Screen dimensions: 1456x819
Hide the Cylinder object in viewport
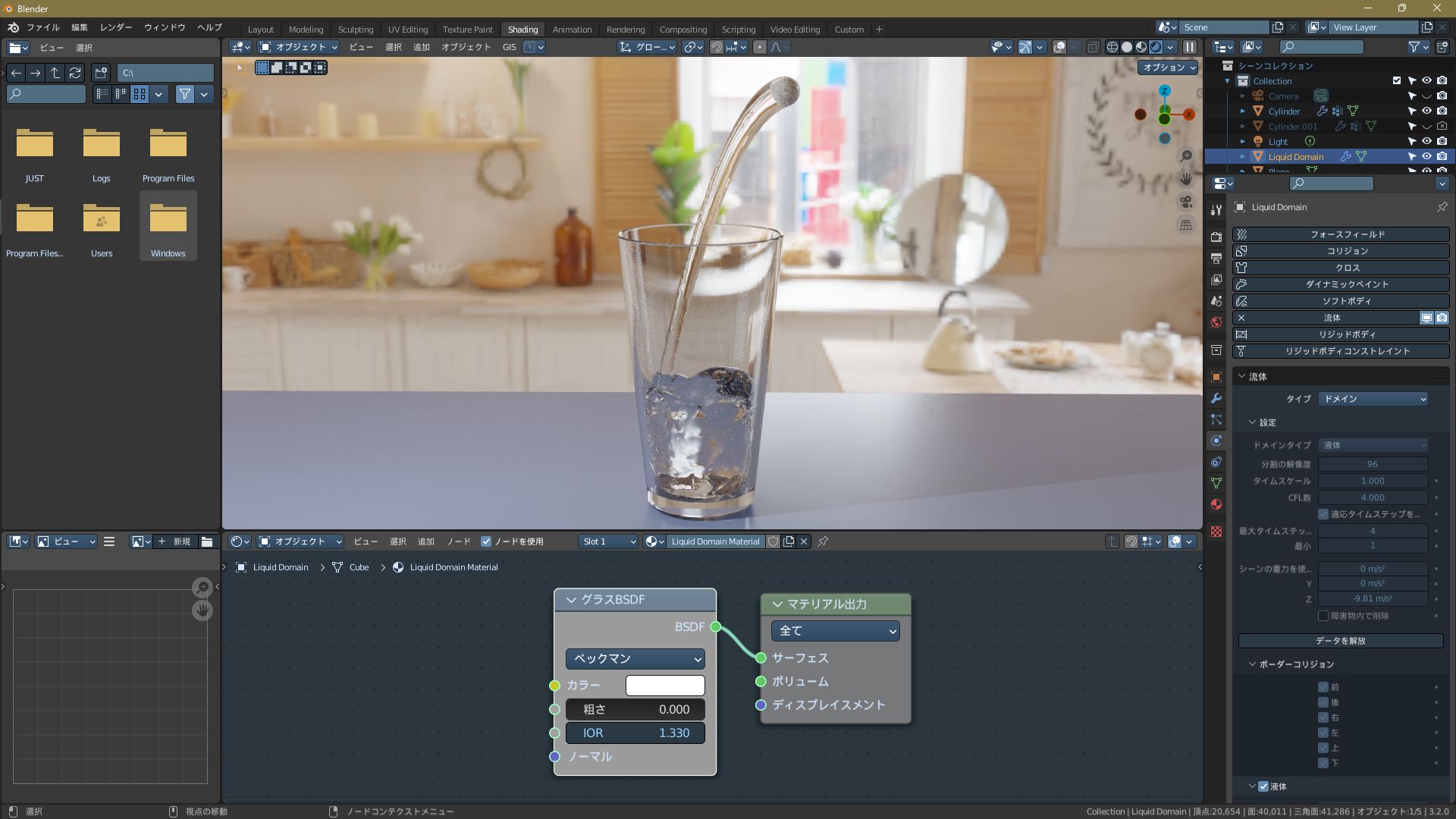click(1426, 111)
